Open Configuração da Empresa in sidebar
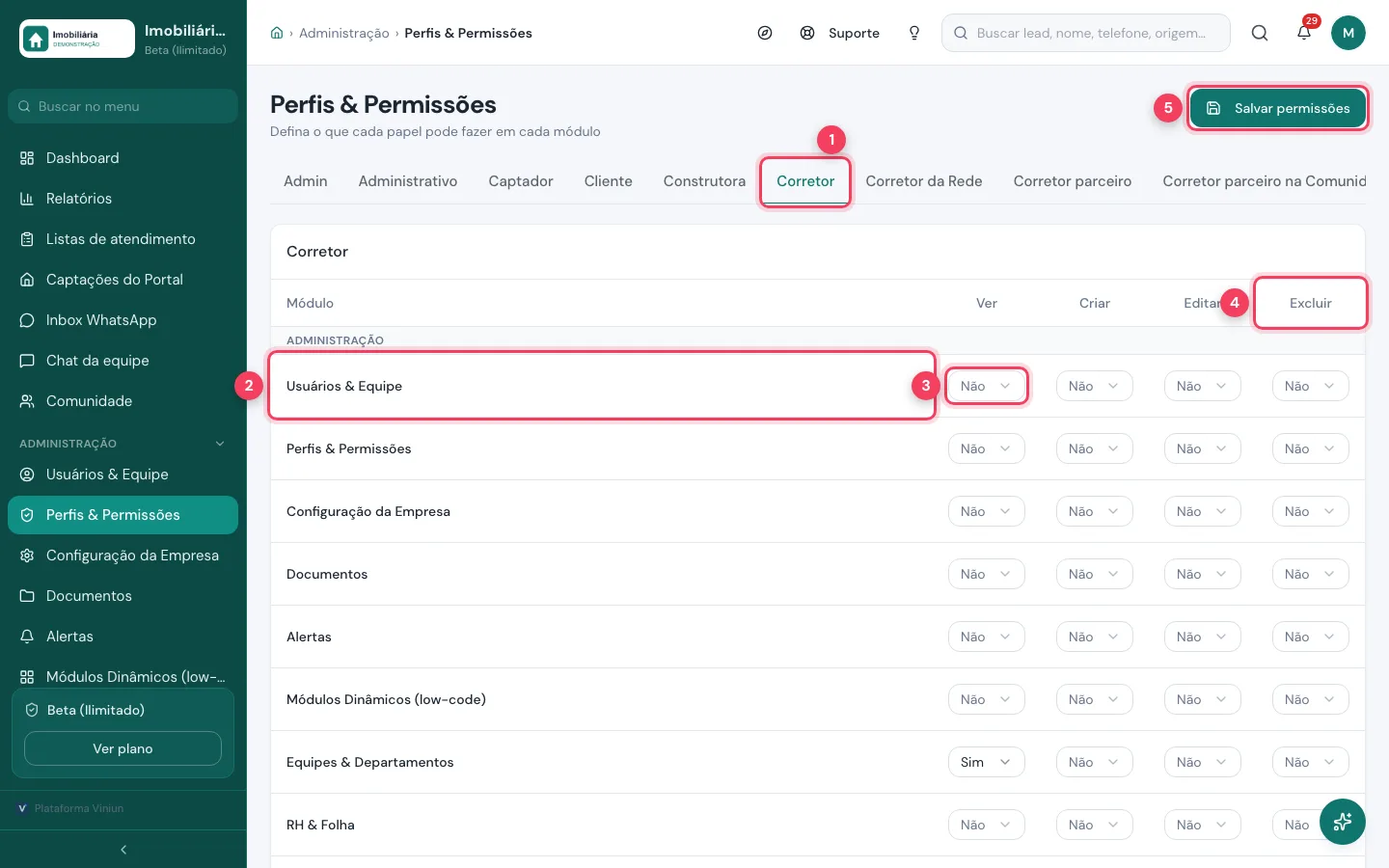This screenshot has height=868, width=1389. (x=123, y=556)
